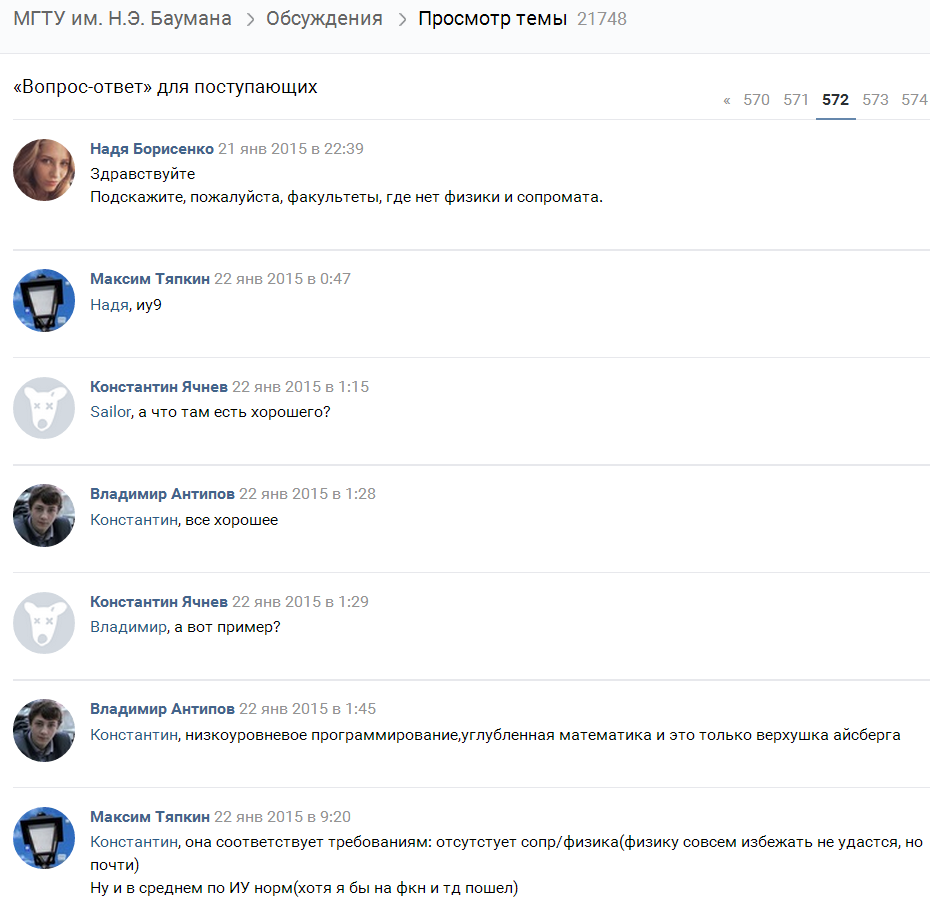
Task: Go to previous pages with « arrow
Action: click(x=727, y=100)
